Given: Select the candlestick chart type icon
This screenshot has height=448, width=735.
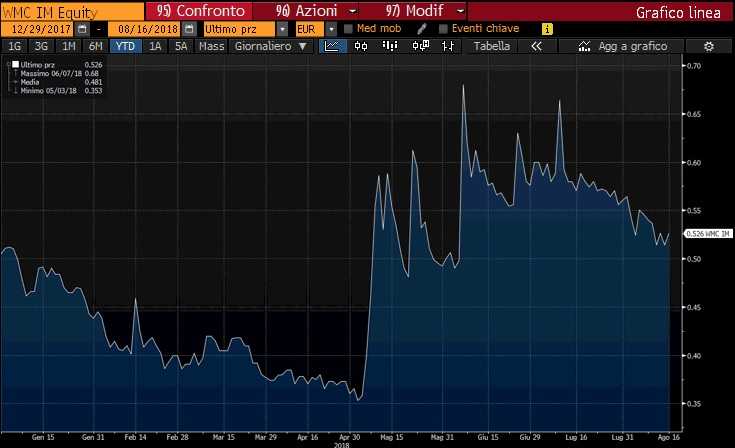Looking at the screenshot, I should [361, 46].
